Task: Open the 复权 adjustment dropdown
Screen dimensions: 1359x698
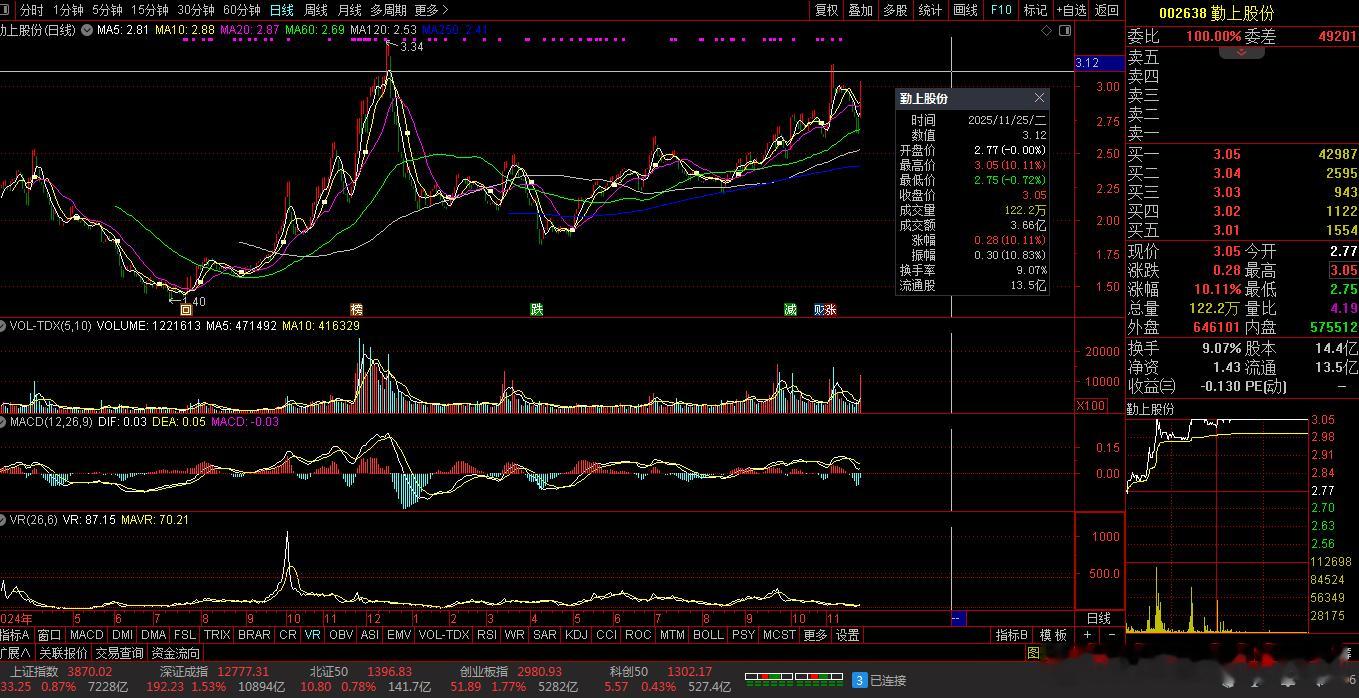Action: point(826,10)
